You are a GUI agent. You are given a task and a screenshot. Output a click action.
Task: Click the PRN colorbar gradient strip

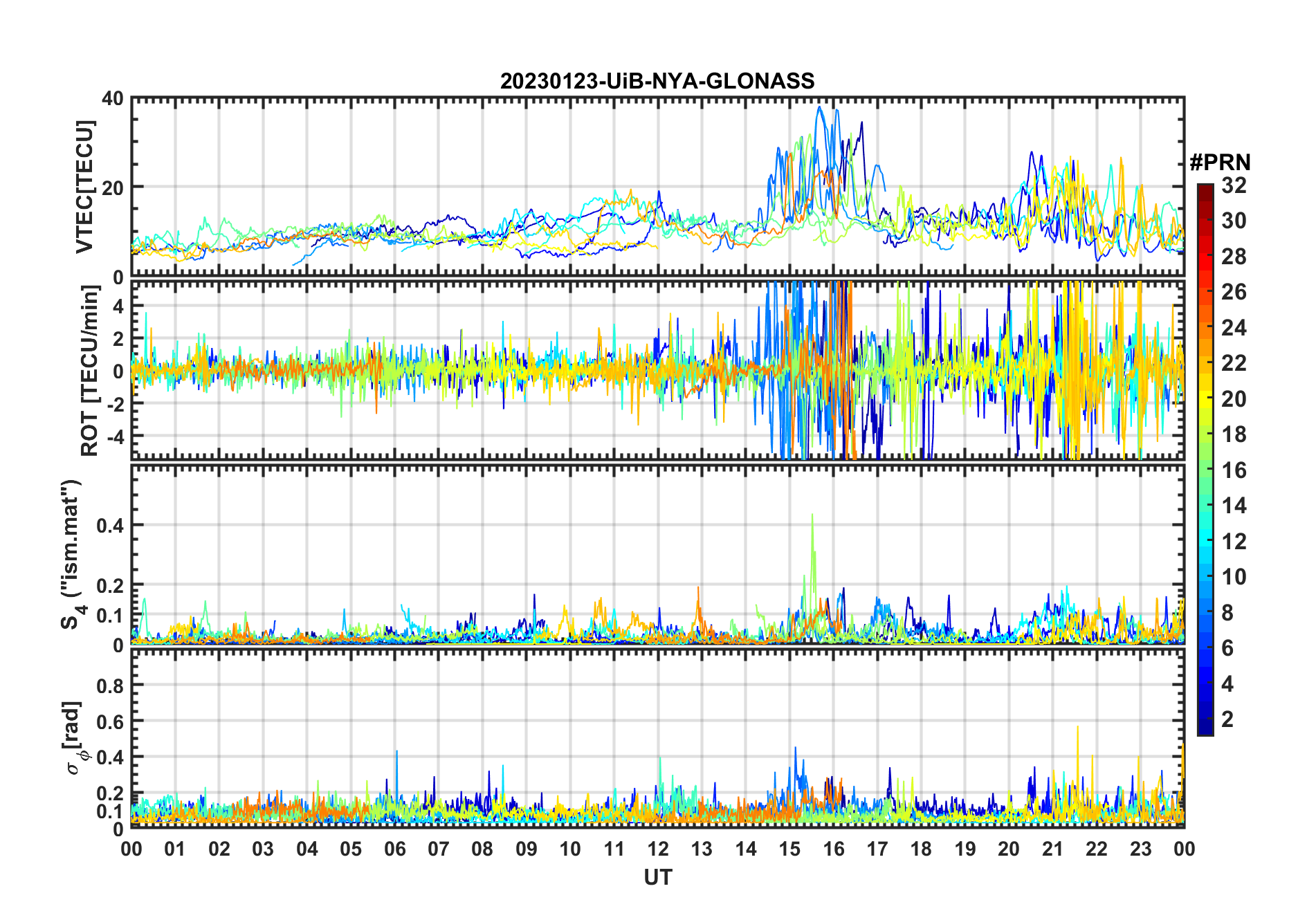coord(1205,459)
